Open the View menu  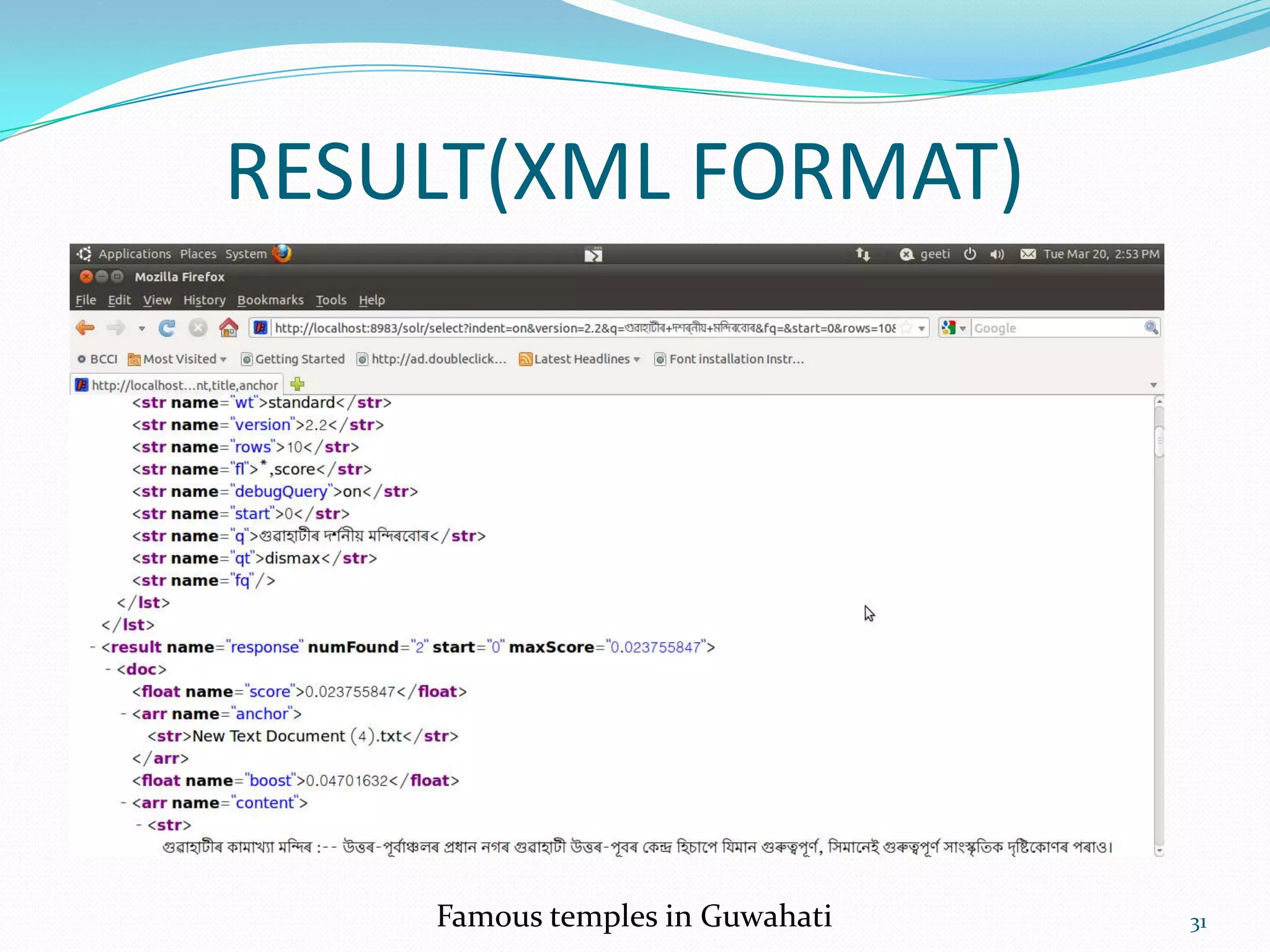157,300
